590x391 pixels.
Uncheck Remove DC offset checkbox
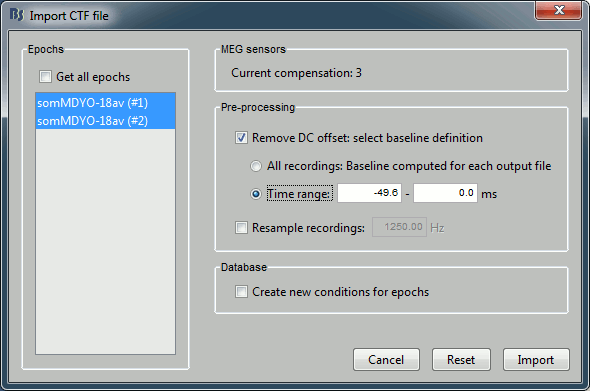[241, 138]
